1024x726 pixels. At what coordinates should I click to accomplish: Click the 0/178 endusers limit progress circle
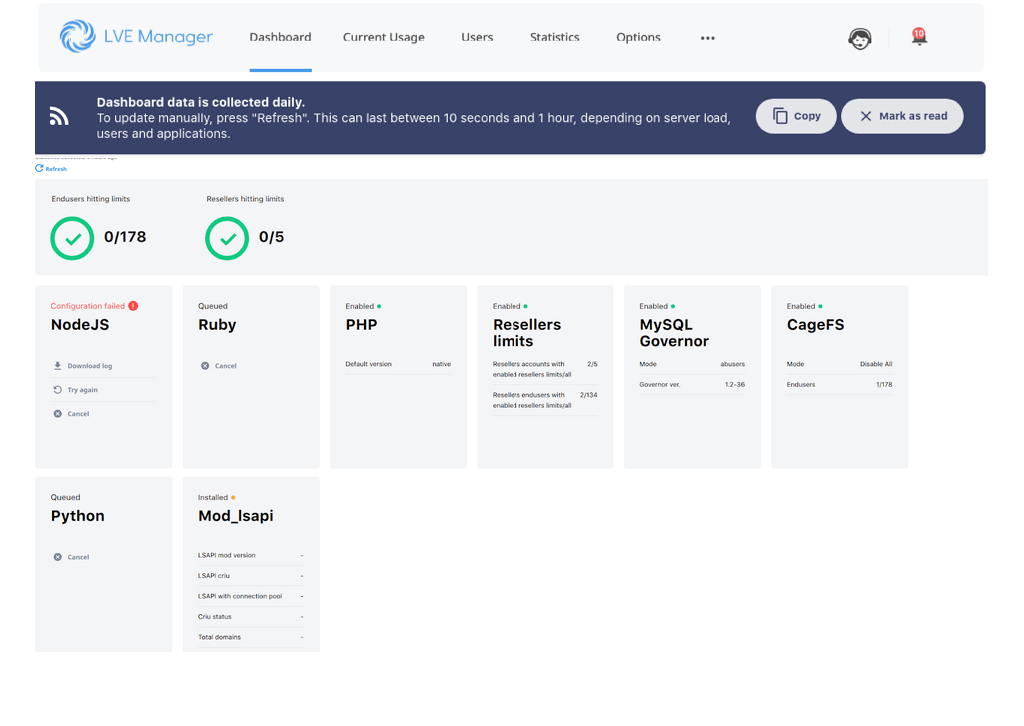click(x=72, y=238)
